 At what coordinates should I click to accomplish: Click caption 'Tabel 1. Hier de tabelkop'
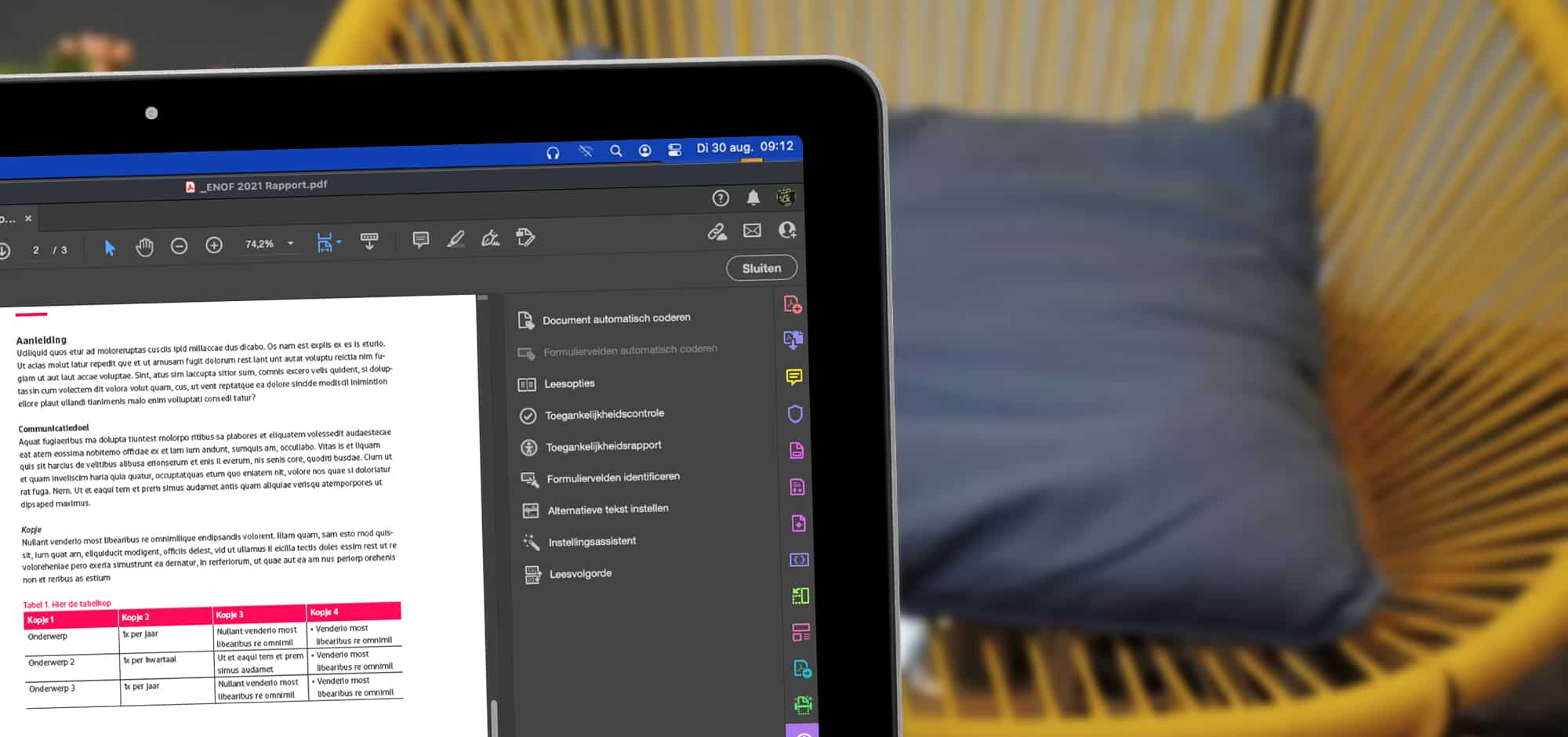click(67, 604)
